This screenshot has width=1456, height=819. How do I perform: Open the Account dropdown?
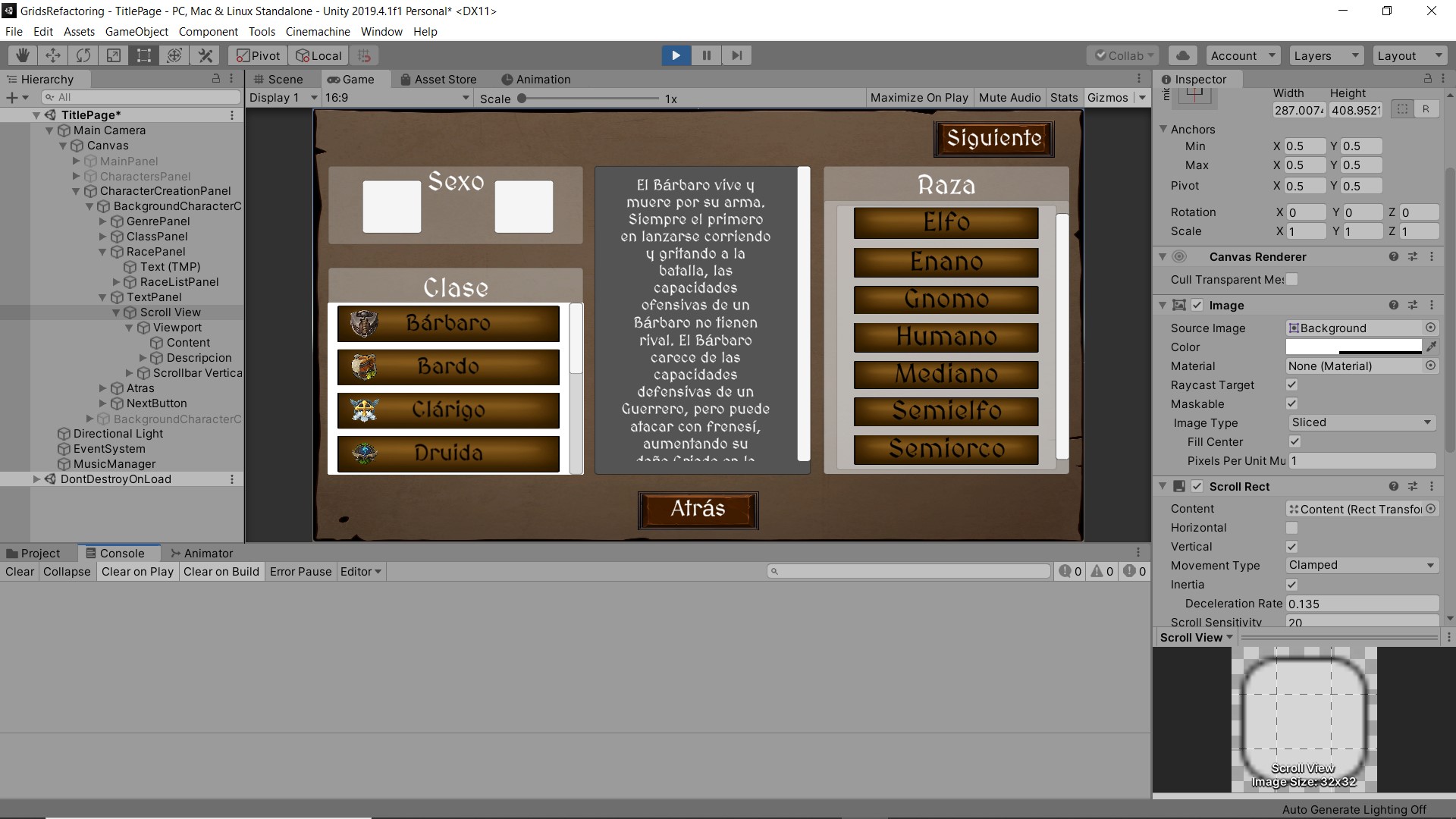[1242, 55]
